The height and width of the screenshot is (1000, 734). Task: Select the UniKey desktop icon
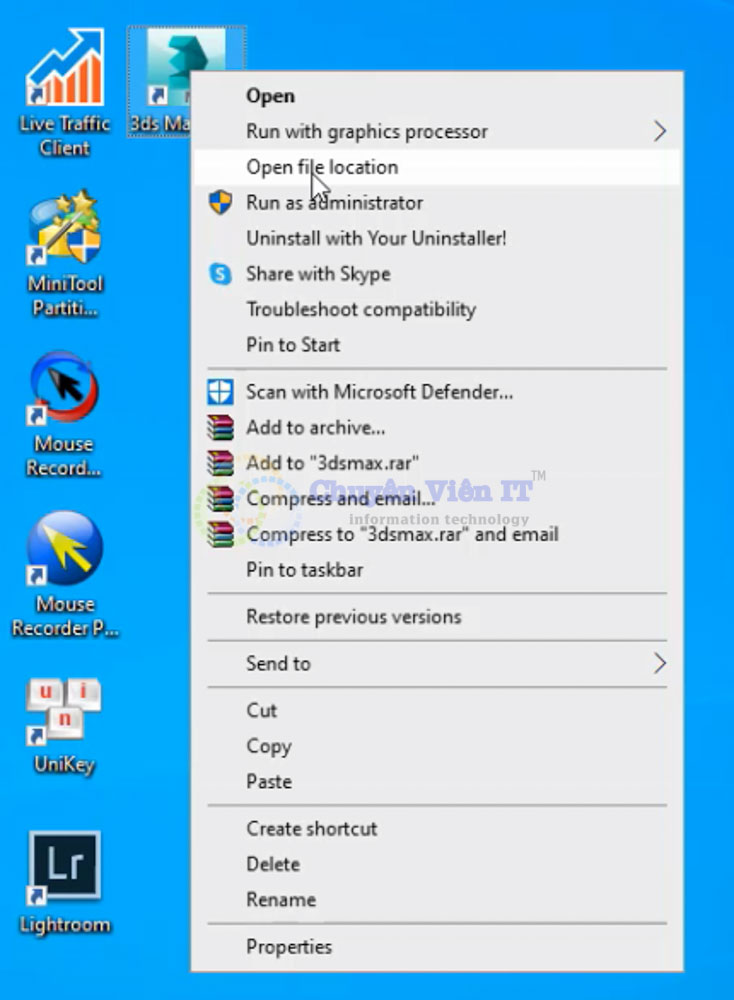[x=65, y=712]
